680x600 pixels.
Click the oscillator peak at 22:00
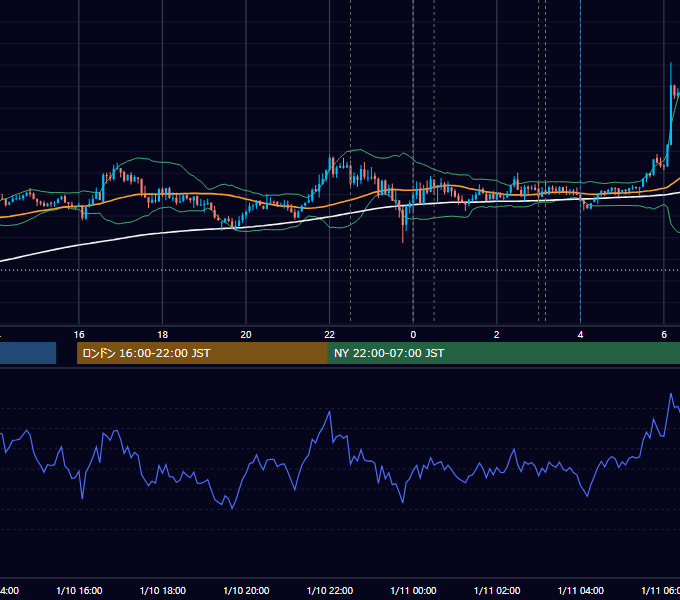pyautogui.click(x=330, y=412)
